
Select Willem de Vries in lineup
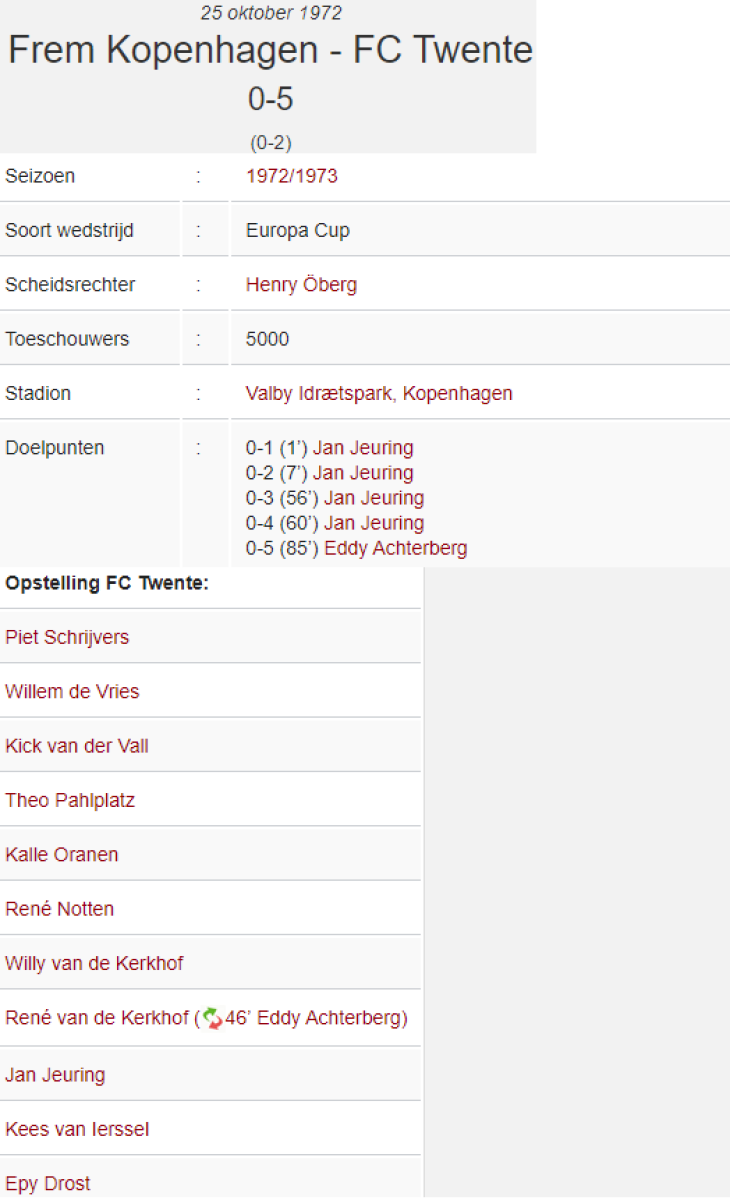[72, 692]
